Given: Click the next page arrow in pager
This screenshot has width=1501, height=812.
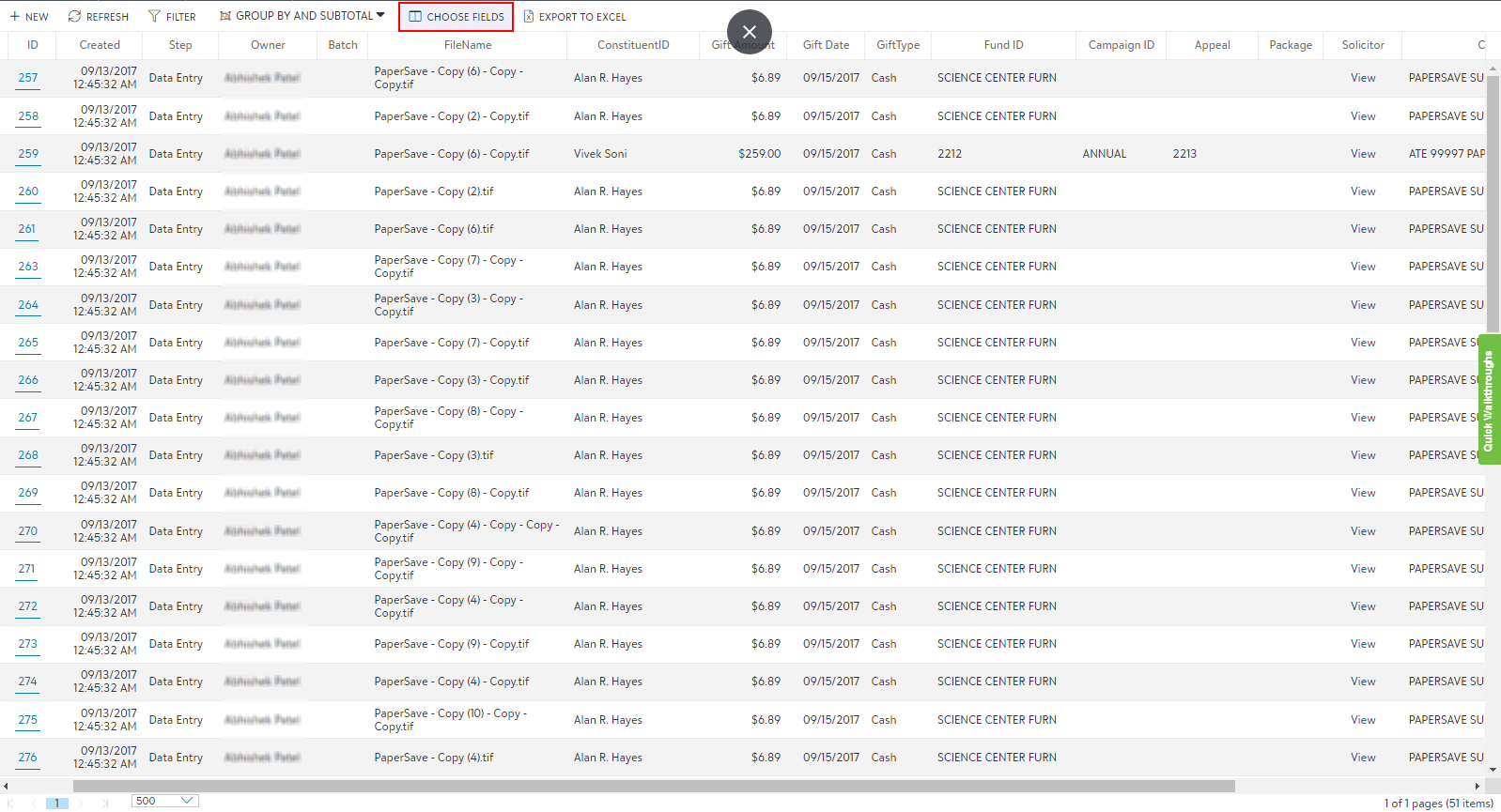Looking at the screenshot, I should 82,803.
